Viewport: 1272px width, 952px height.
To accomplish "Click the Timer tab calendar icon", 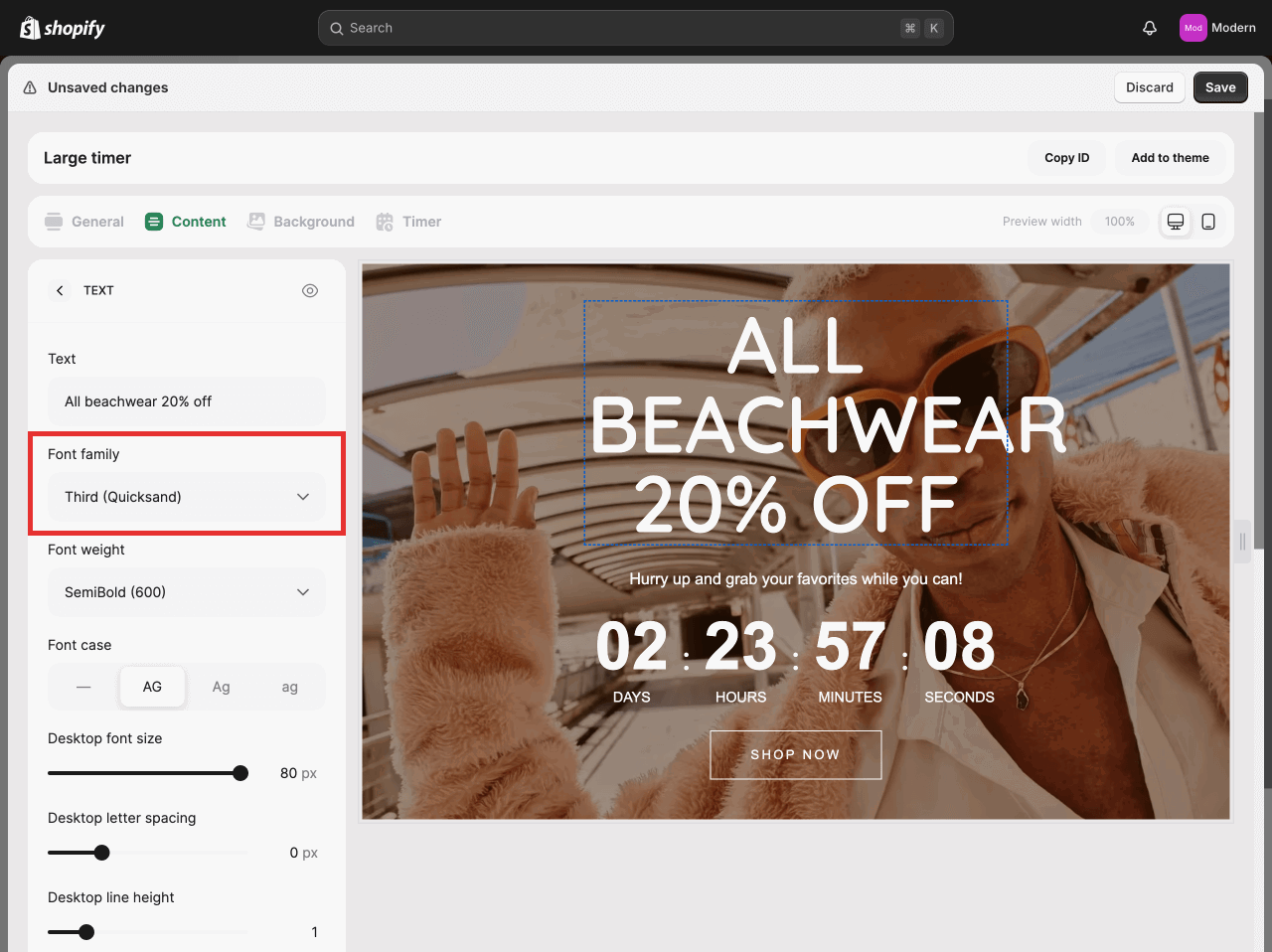I will click(385, 222).
